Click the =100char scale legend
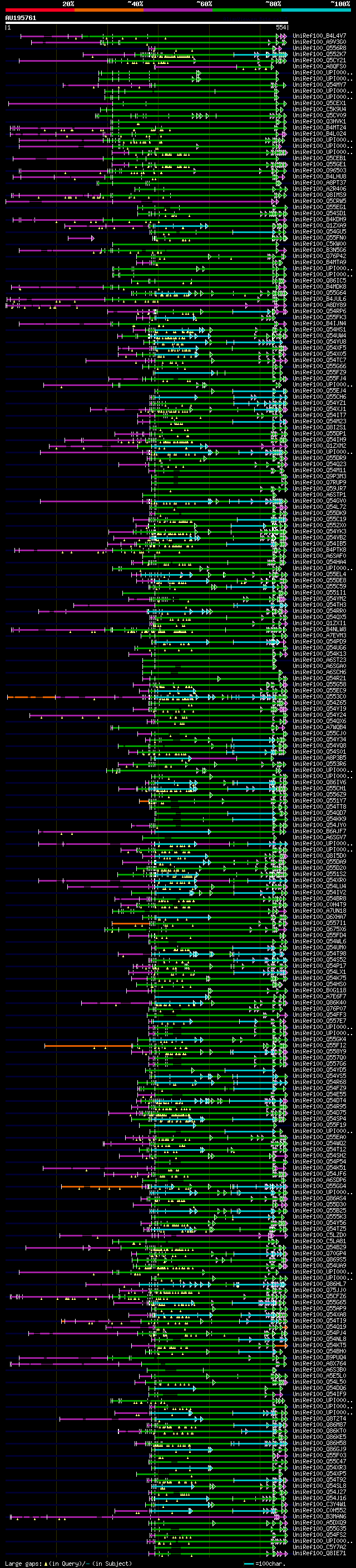 pos(264,1564)
